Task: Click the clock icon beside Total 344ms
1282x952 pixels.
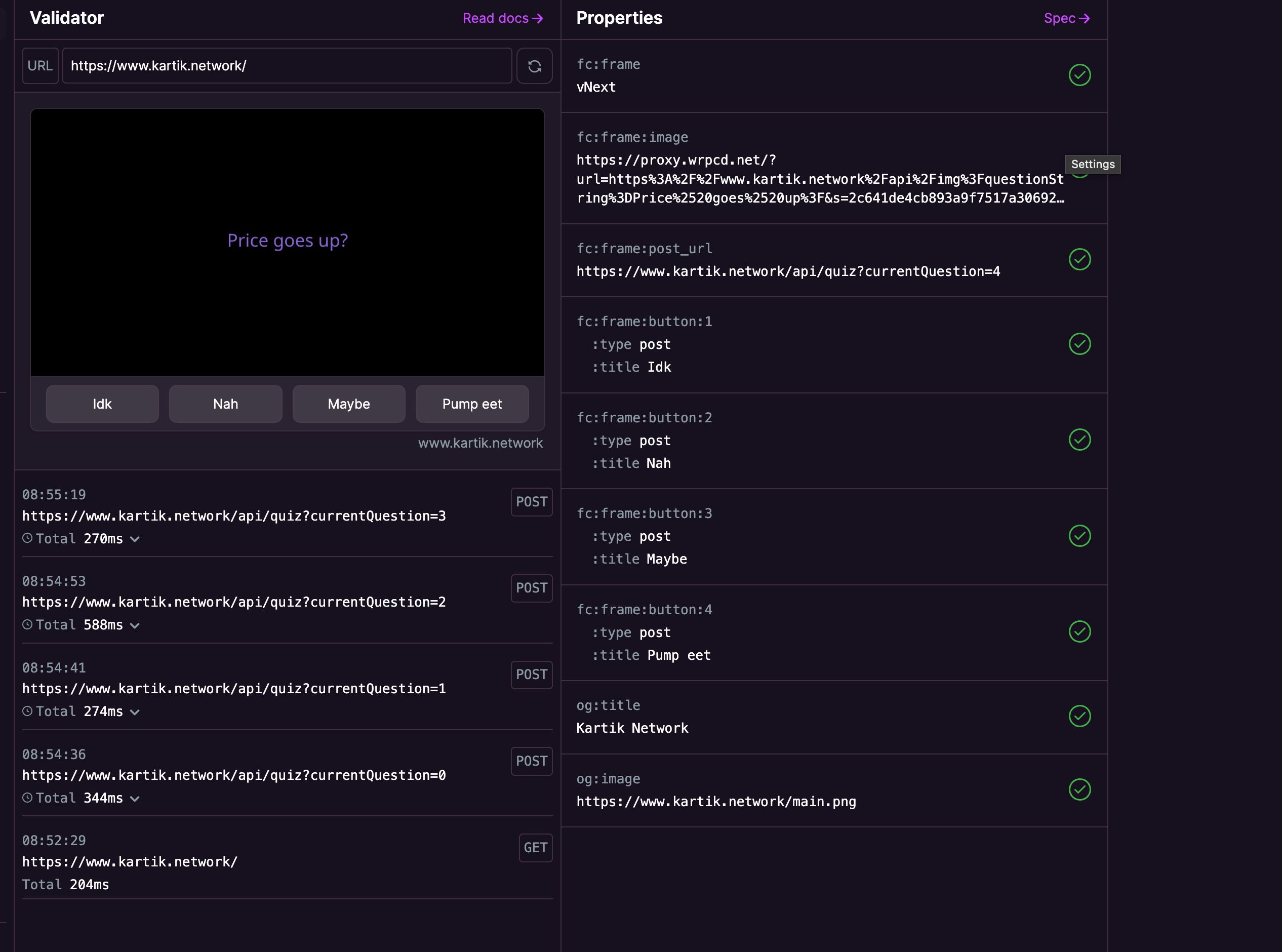Action: (27, 798)
